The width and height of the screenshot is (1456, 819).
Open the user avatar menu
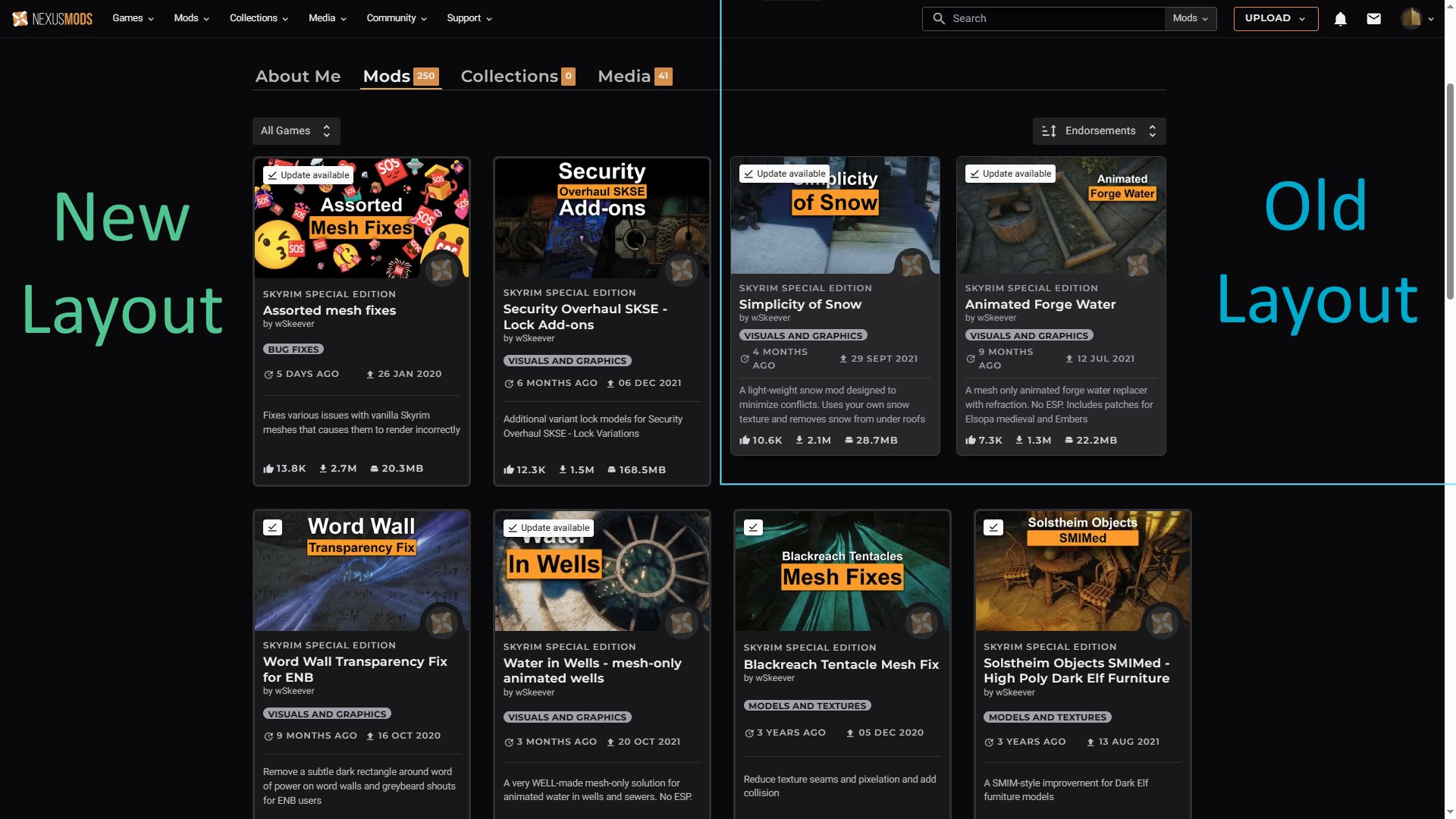point(1417,18)
